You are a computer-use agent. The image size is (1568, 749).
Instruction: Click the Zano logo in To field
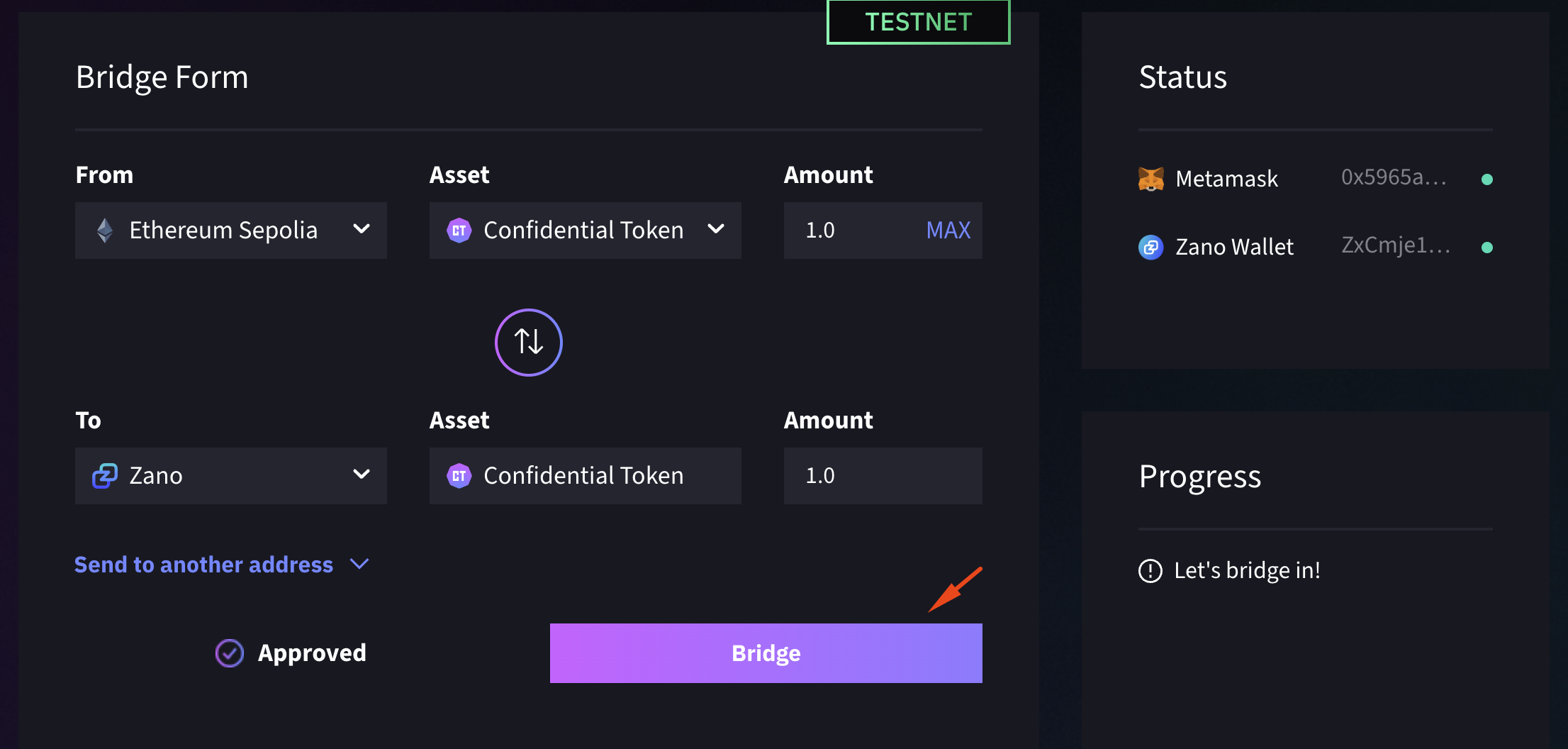pyautogui.click(x=105, y=476)
